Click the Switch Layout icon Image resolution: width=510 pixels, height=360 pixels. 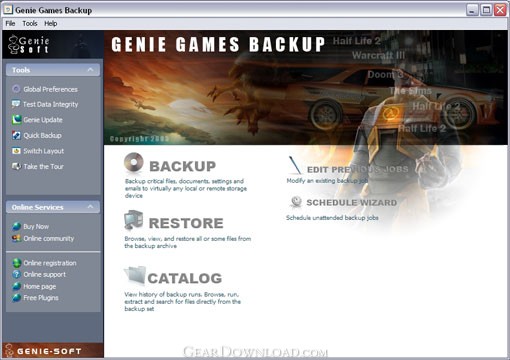click(16, 151)
